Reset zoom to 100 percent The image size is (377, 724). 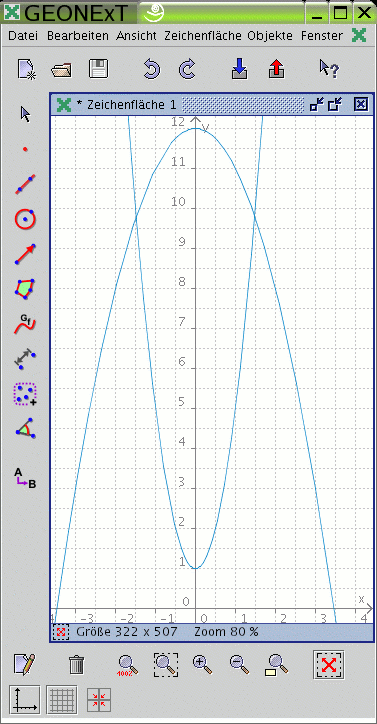point(128,665)
